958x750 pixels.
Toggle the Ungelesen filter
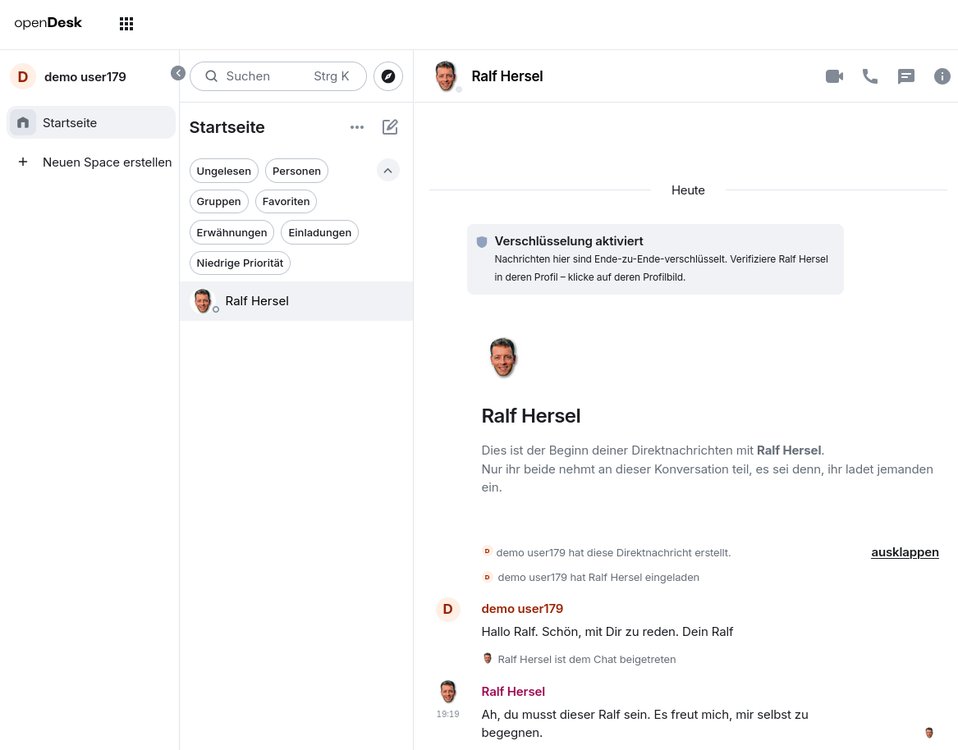coord(224,171)
